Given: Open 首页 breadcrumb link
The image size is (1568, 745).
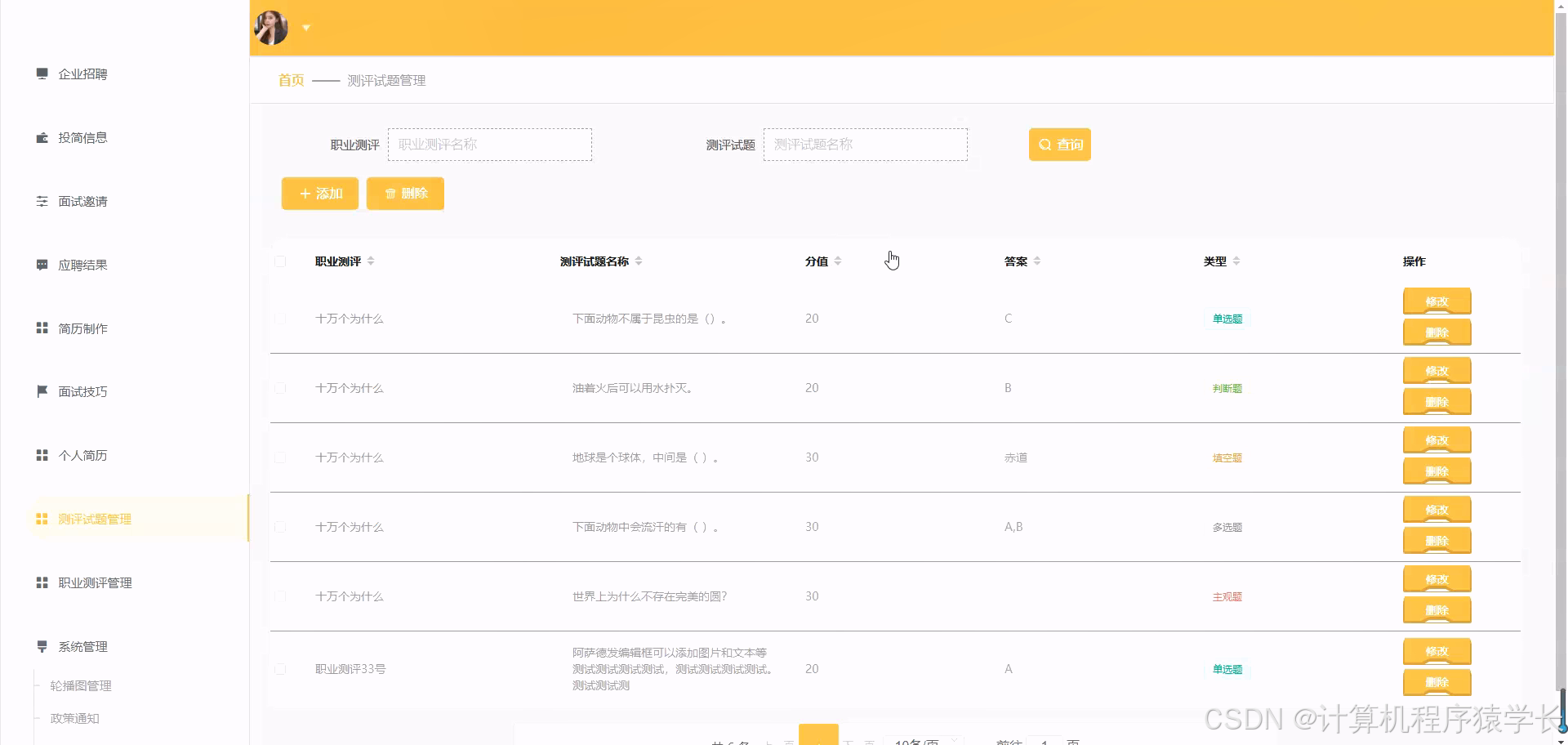Looking at the screenshot, I should pos(290,80).
